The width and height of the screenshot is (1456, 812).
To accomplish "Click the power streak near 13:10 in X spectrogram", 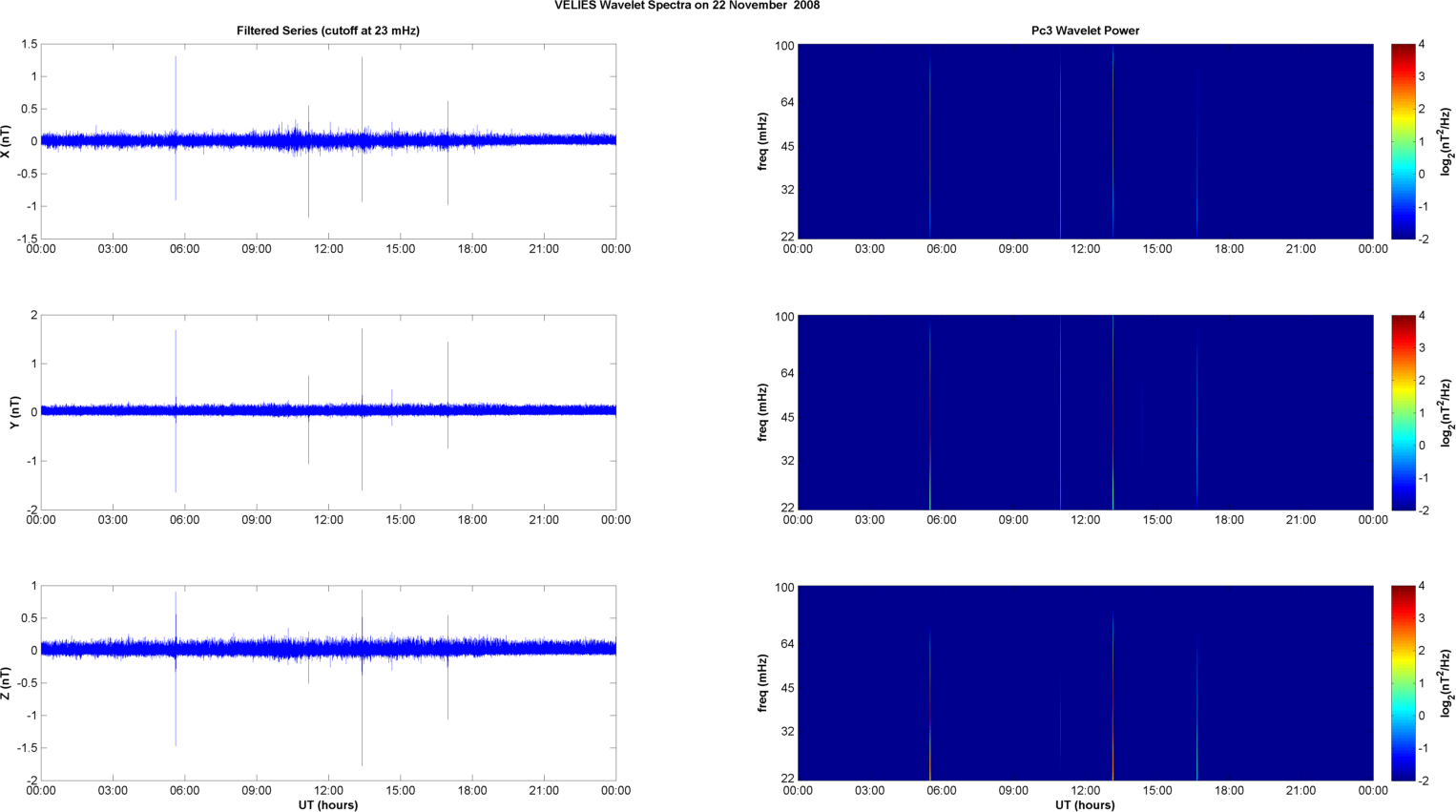I will click(x=1113, y=141).
